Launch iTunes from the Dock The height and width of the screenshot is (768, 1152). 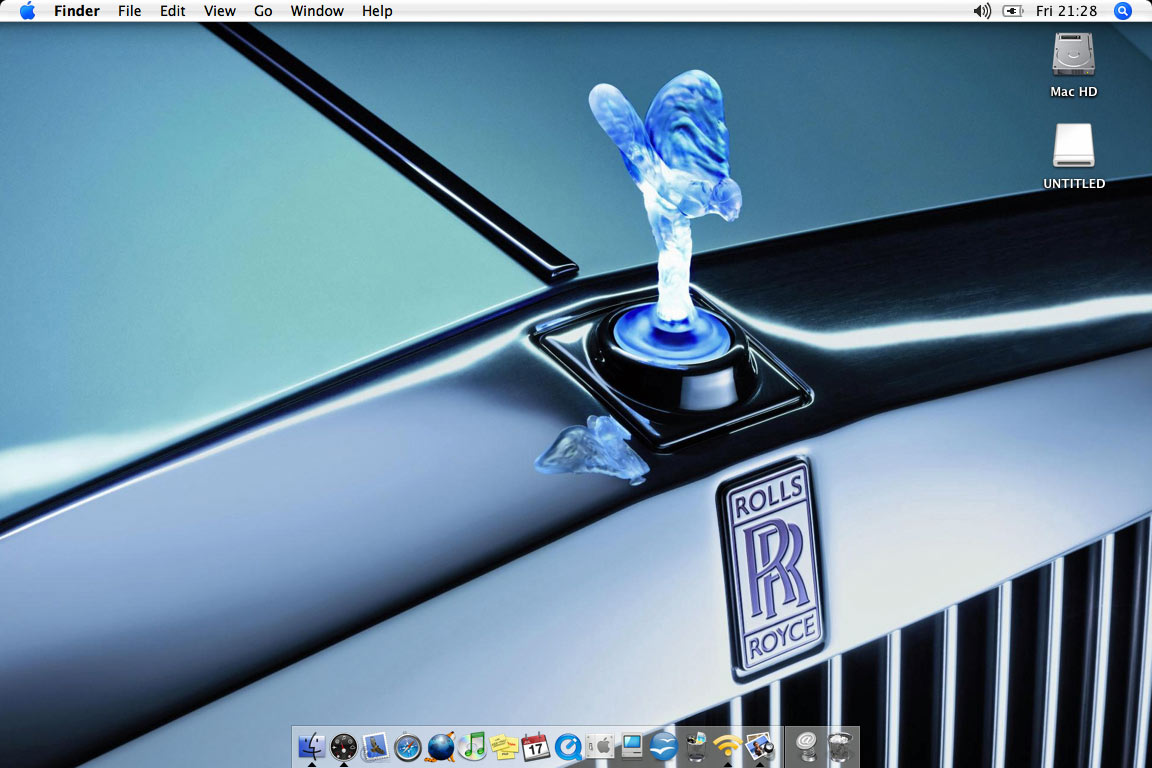point(472,747)
